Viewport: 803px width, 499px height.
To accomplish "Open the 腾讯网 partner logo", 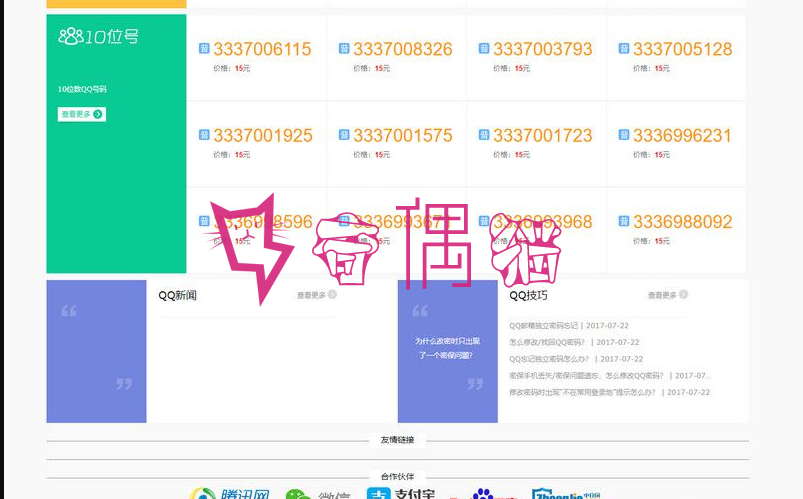I will pyautogui.click(x=229, y=494).
